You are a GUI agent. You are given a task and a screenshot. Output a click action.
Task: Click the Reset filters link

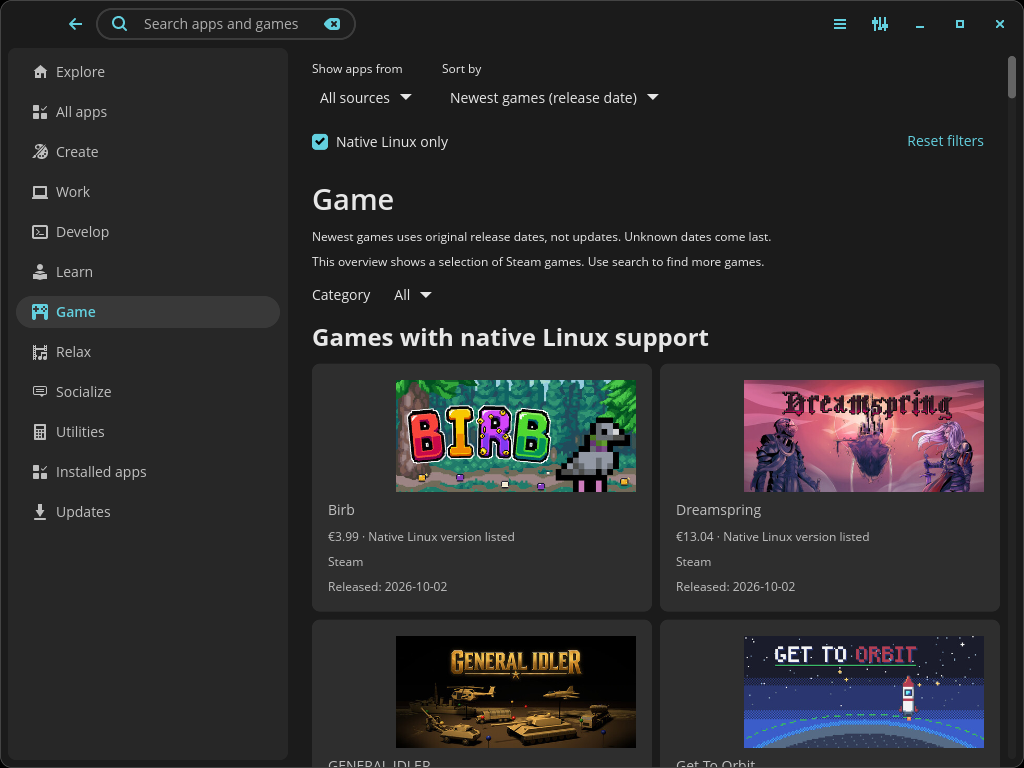click(945, 141)
